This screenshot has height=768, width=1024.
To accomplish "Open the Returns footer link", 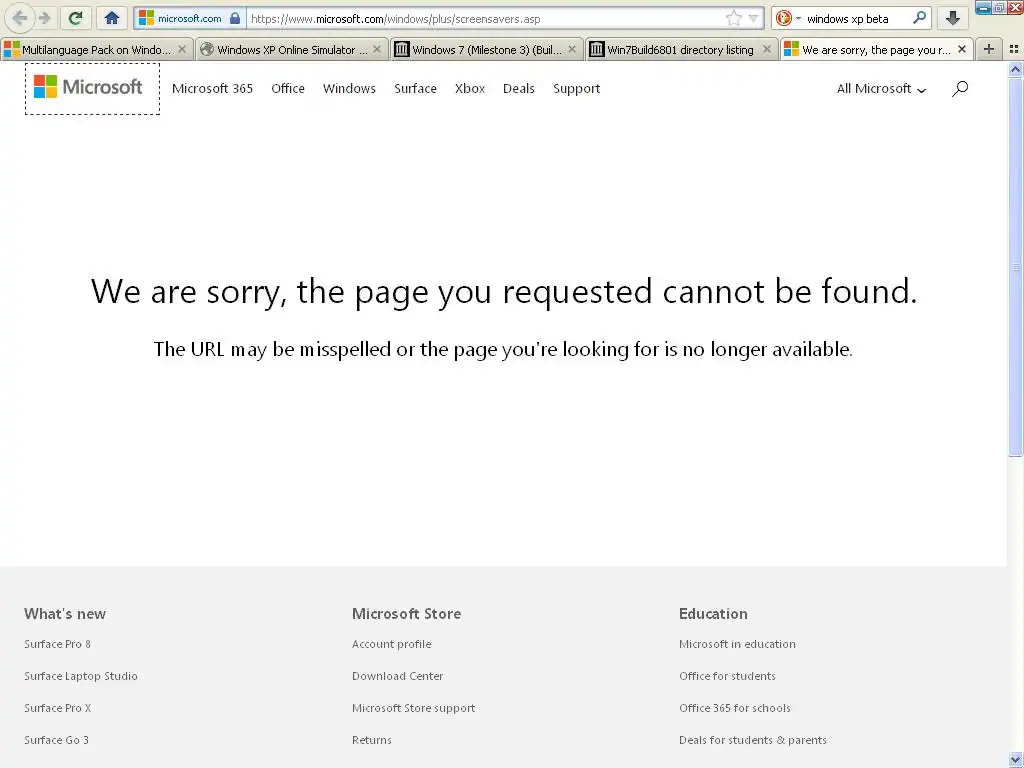I will point(372,740).
